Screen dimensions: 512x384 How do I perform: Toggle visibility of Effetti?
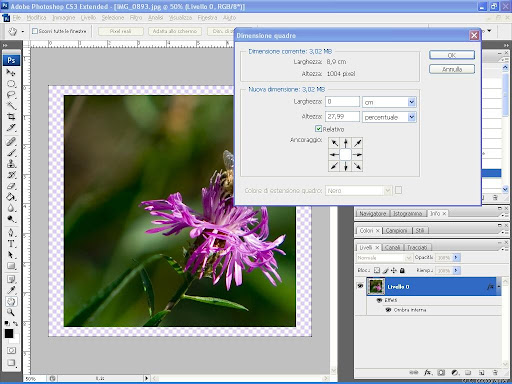point(379,300)
